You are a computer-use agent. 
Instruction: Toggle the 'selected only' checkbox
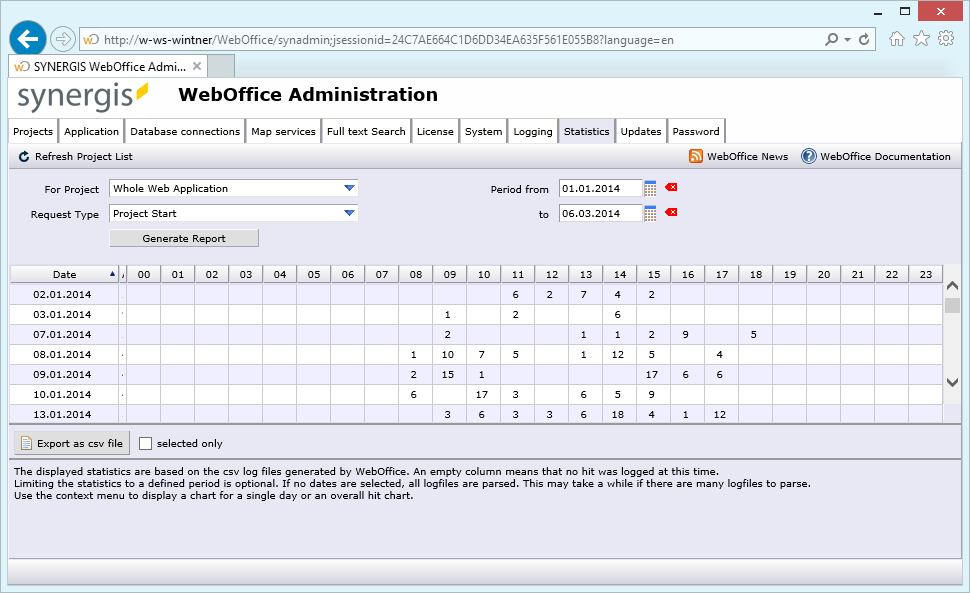pos(145,443)
